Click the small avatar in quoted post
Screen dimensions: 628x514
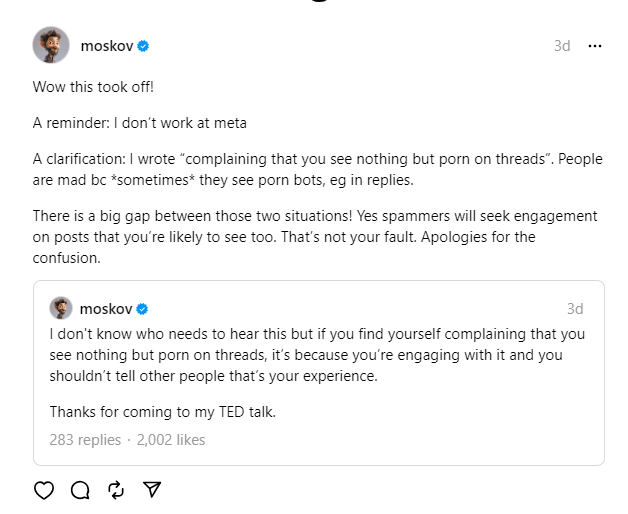61,308
